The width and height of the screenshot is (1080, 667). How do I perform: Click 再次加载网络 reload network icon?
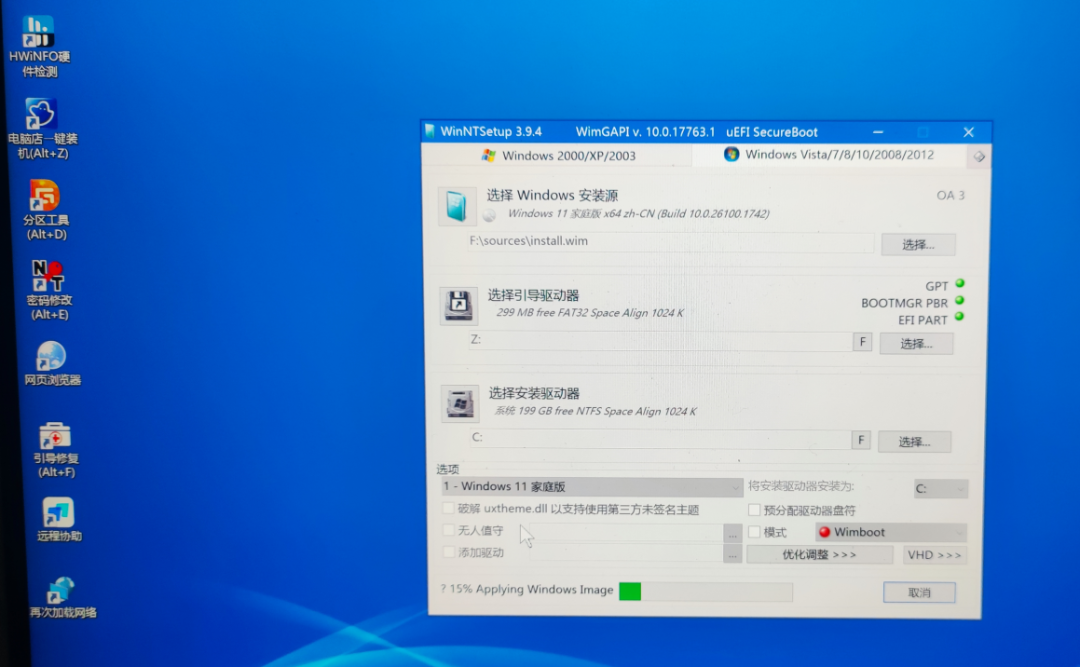[x=61, y=590]
